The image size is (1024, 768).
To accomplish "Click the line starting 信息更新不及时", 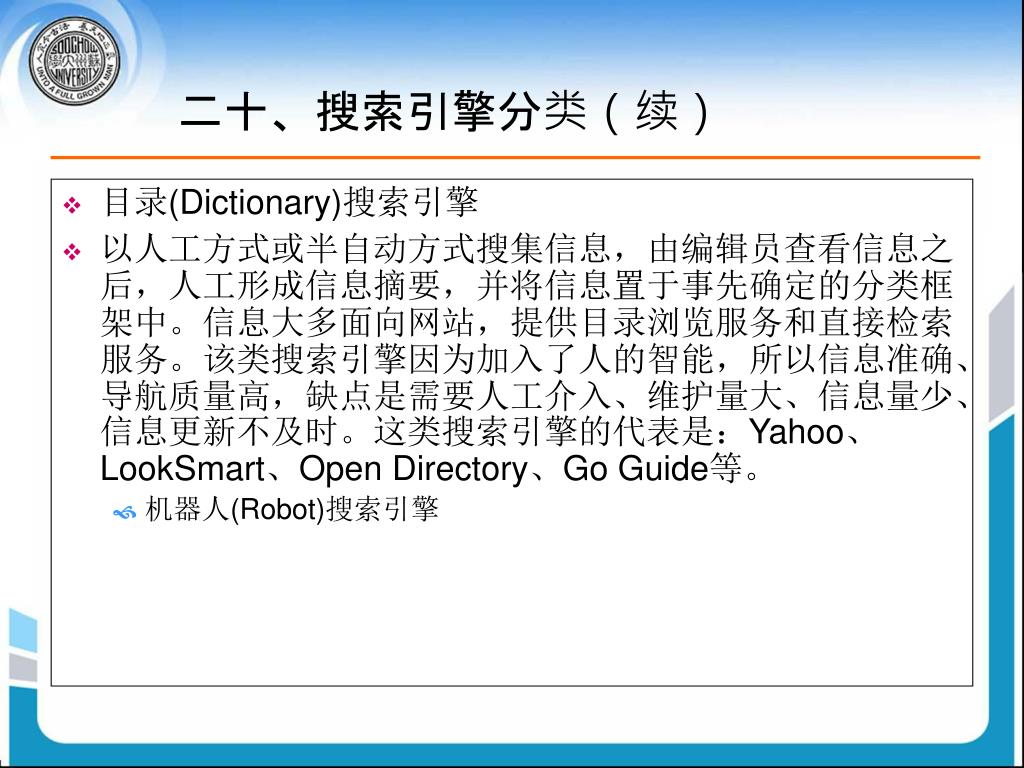I will tap(483, 431).
